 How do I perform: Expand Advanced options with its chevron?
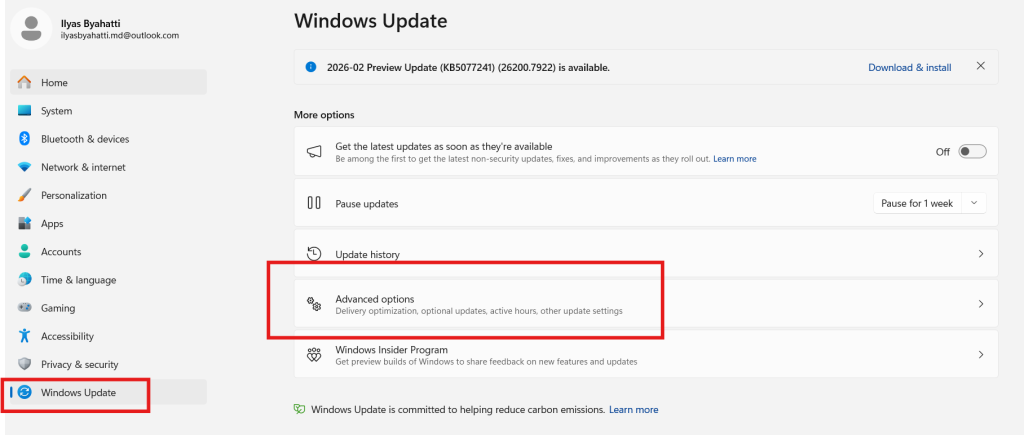tap(980, 304)
